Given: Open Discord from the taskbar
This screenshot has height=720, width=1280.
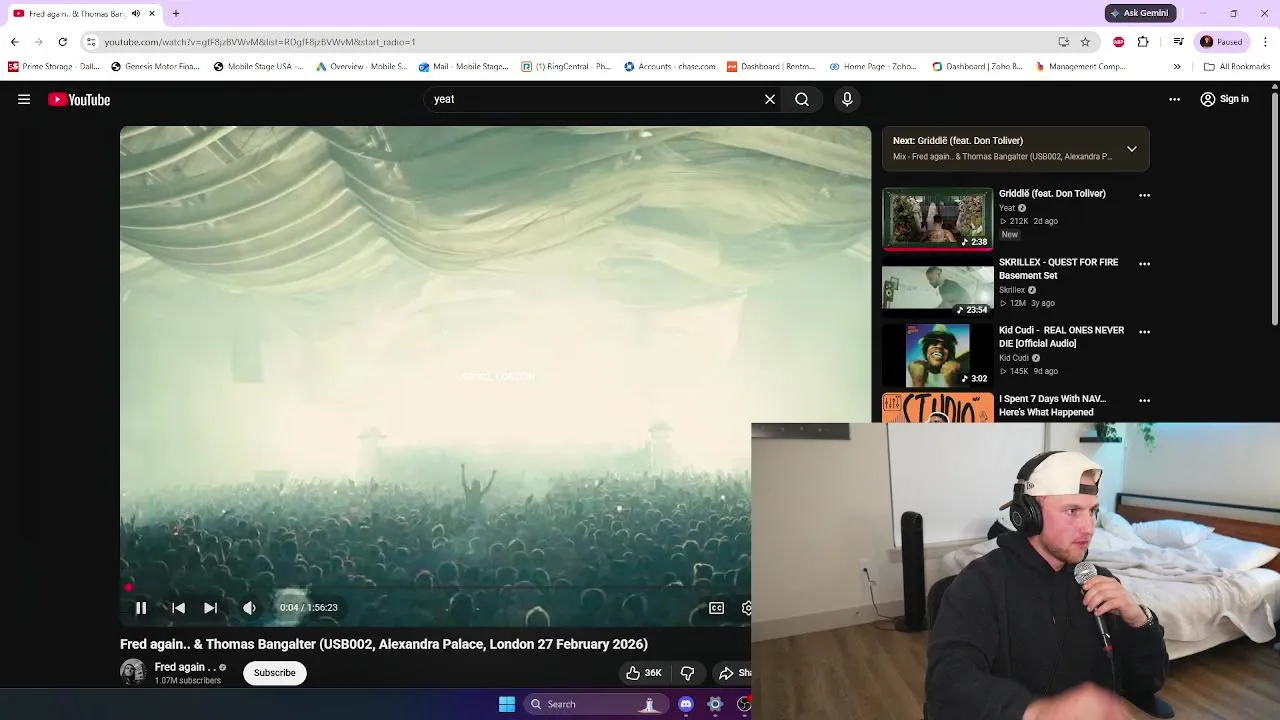Looking at the screenshot, I should (x=686, y=704).
